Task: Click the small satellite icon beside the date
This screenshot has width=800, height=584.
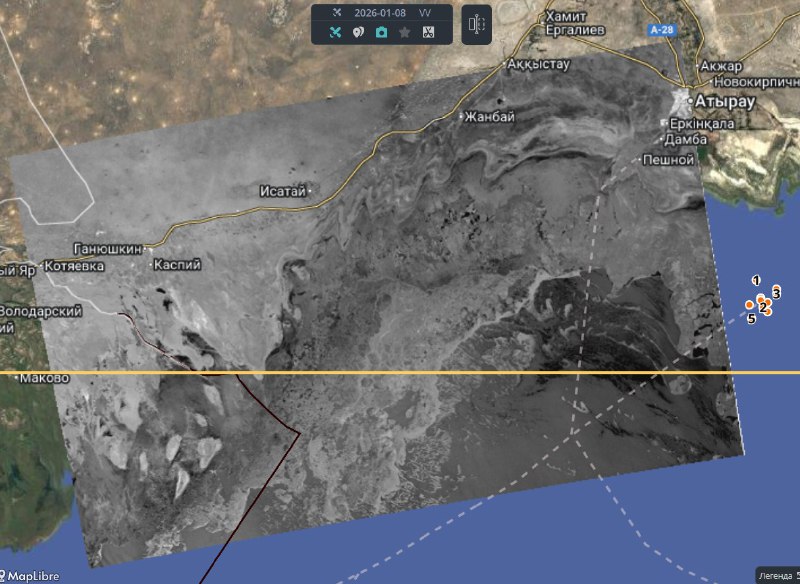Action: click(335, 13)
